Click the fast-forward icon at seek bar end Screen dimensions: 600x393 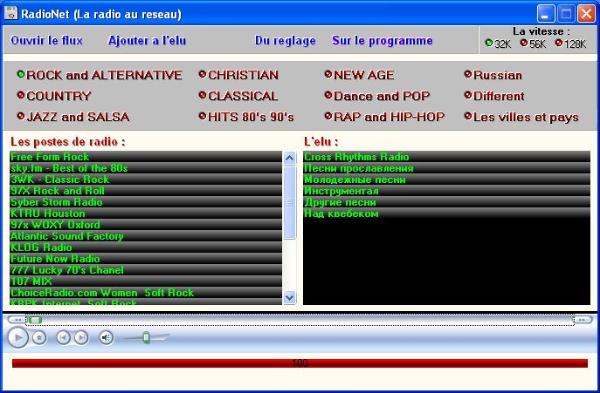pyautogui.click(x=582, y=320)
